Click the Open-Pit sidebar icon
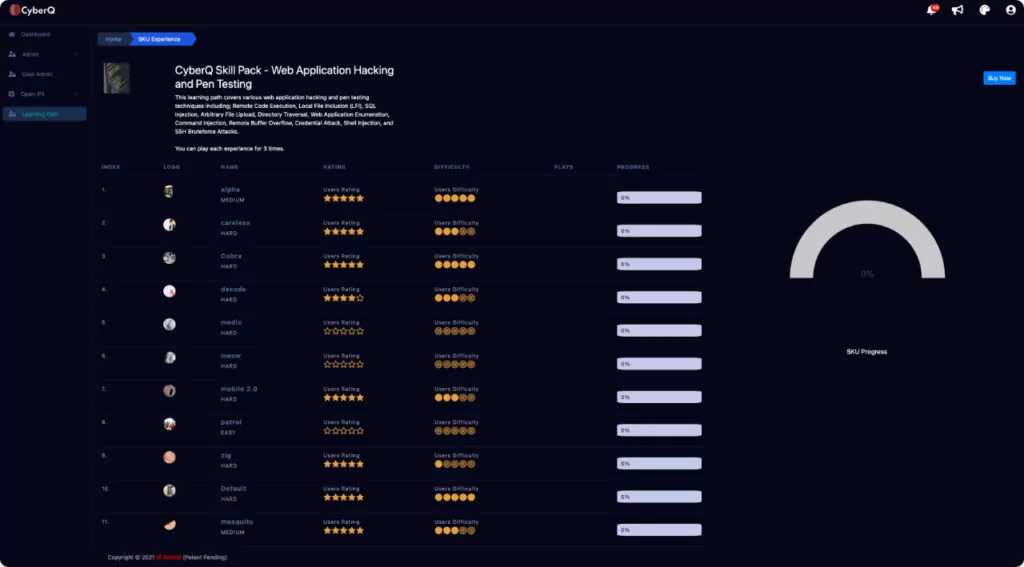 click(12, 94)
